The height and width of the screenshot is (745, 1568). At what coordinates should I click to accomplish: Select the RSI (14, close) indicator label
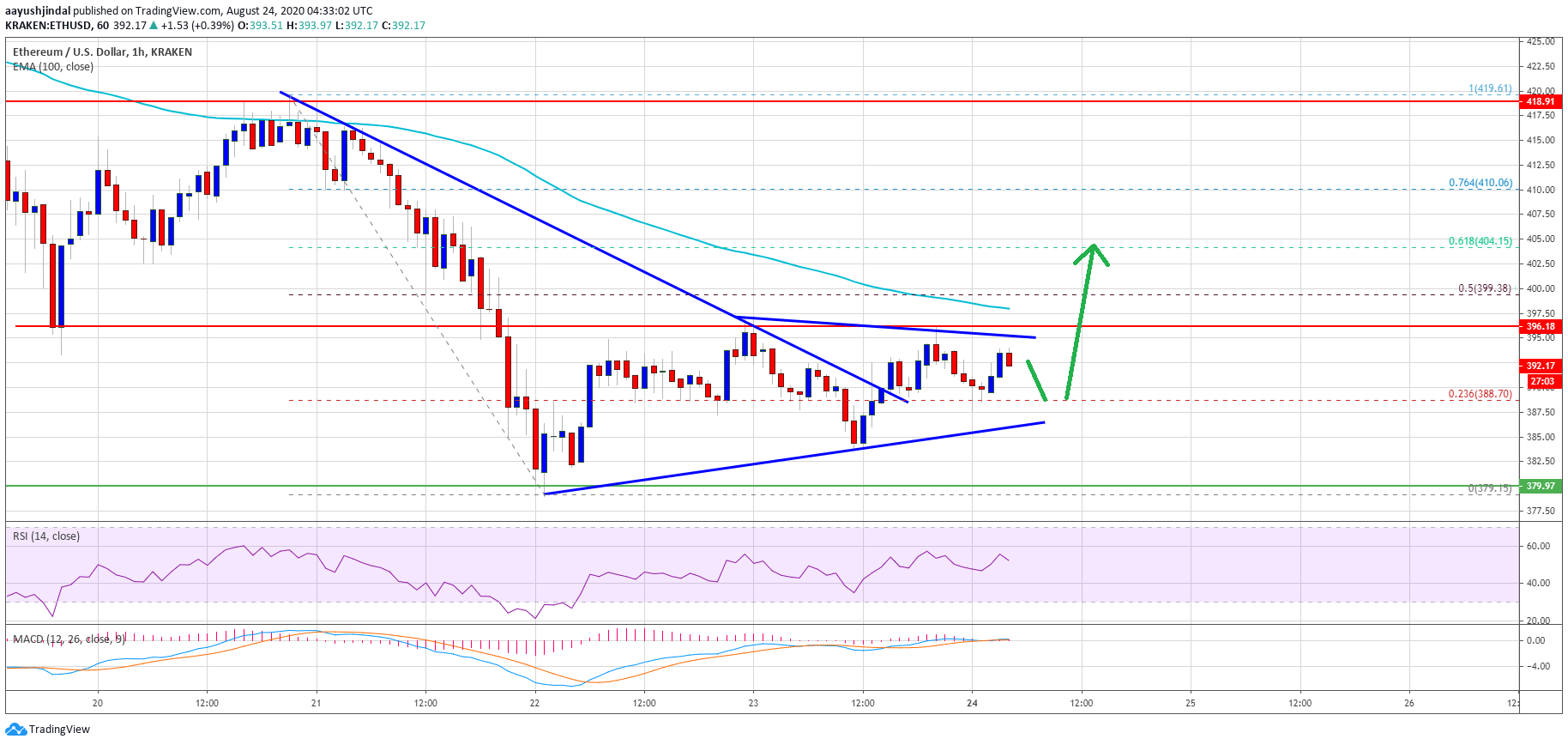46,536
